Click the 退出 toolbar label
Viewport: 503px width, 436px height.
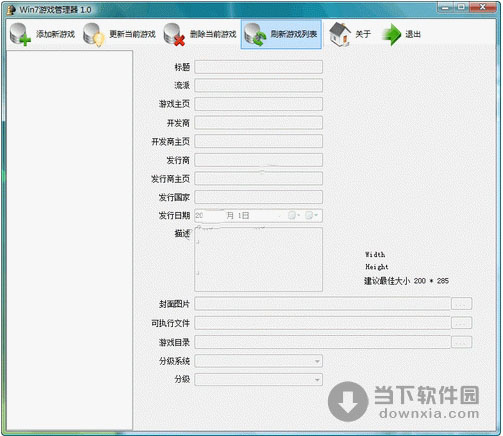[413, 34]
